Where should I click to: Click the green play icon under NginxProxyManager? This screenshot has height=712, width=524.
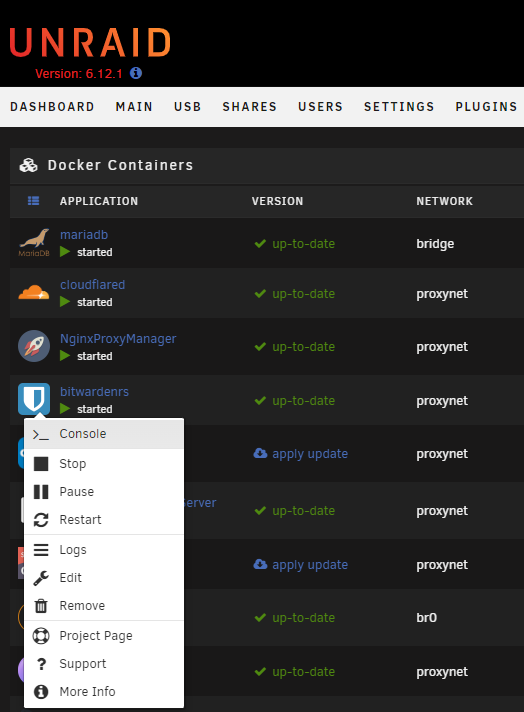pyautogui.click(x=65, y=356)
